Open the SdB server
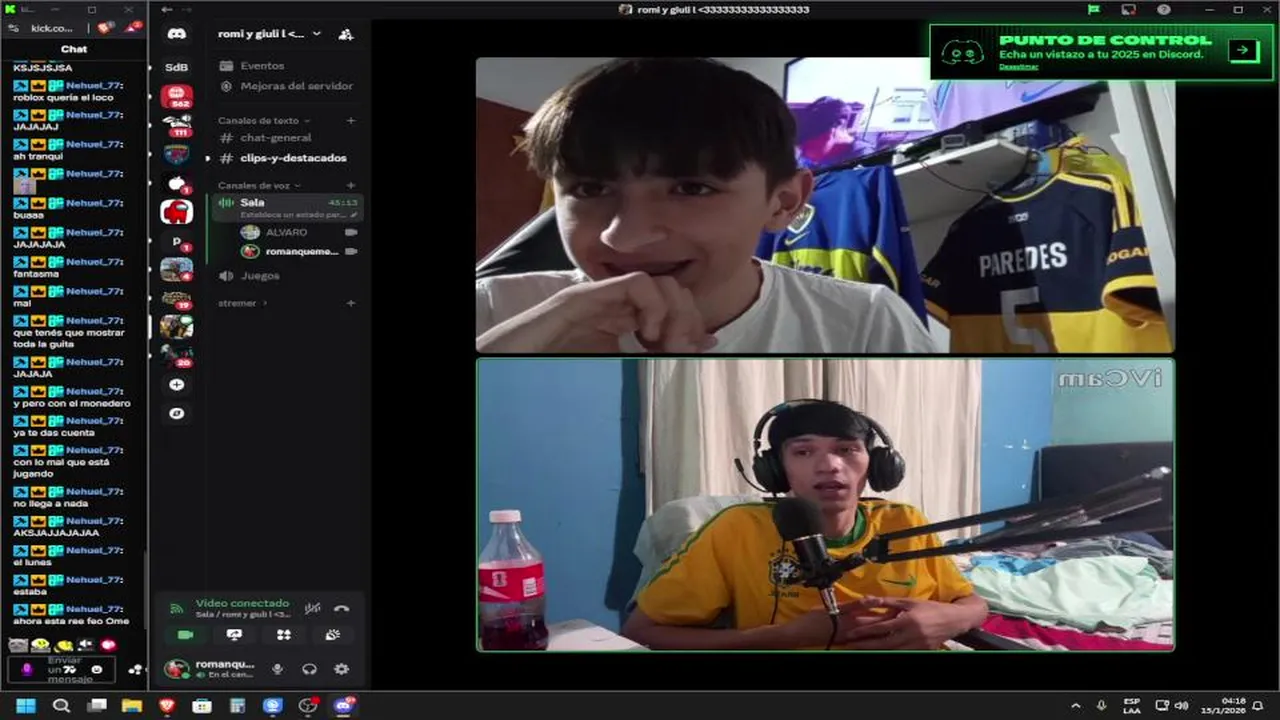 point(177,67)
